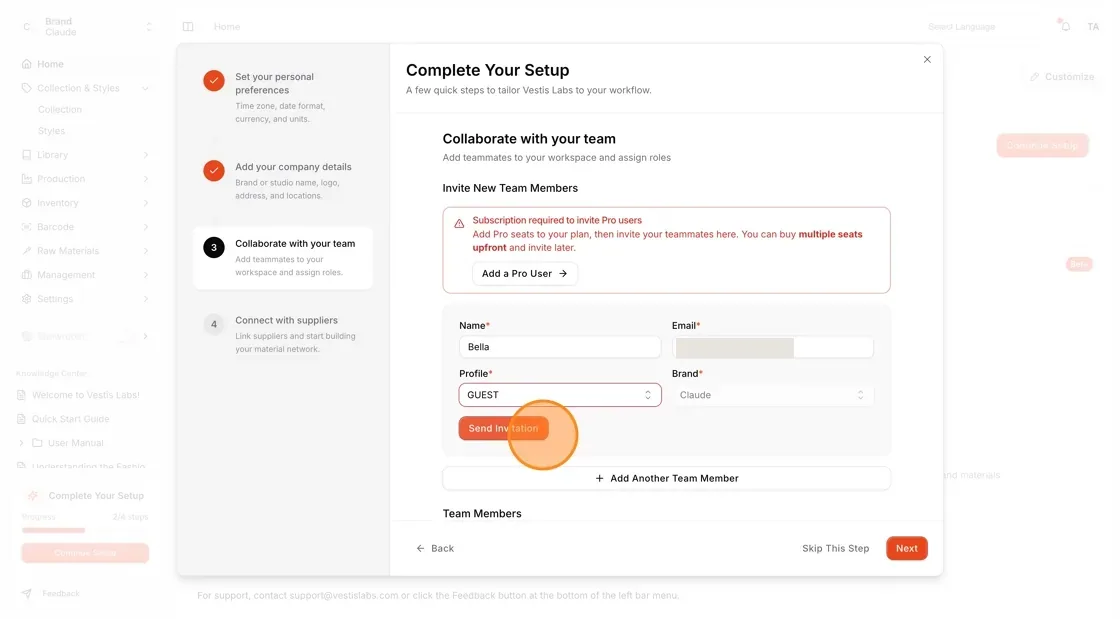Open the Styles submenu item
The height and width of the screenshot is (619, 1120).
pyautogui.click(x=51, y=131)
